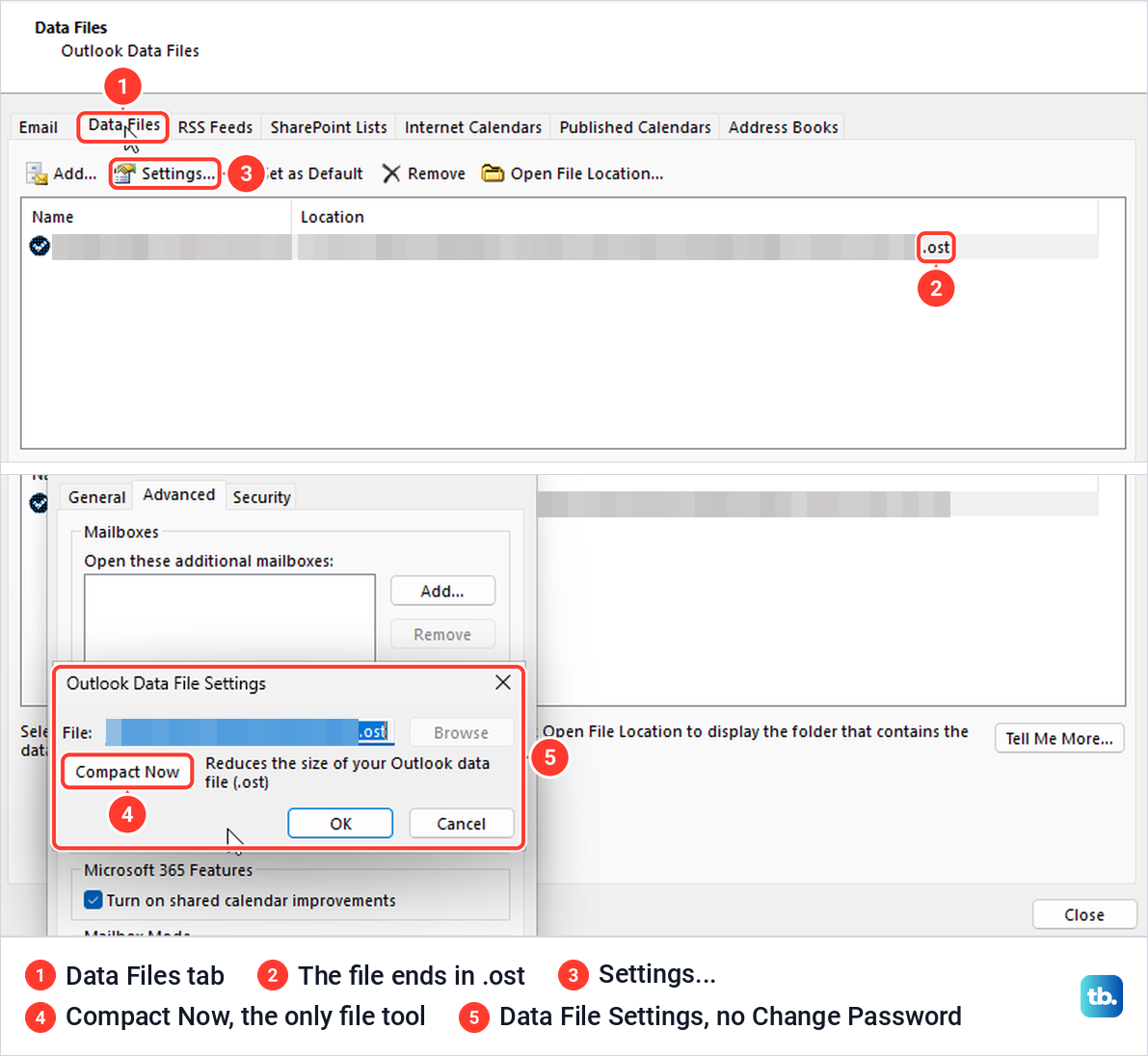Click the Add... mailbox button
Viewport: 1148px width, 1056px height.
click(442, 591)
